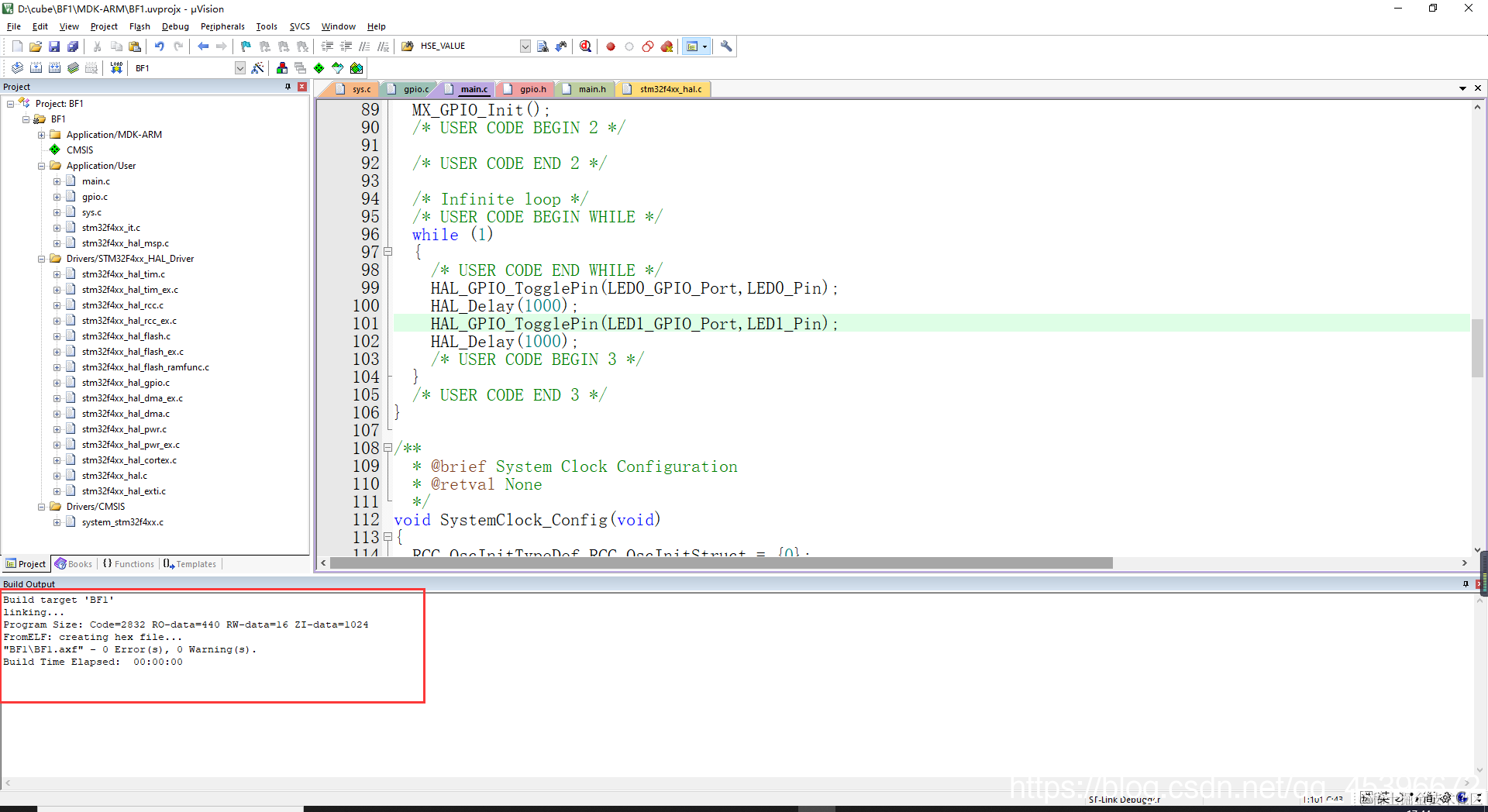Insert bookmark flag icon
The height and width of the screenshot is (812, 1488).
[246, 46]
